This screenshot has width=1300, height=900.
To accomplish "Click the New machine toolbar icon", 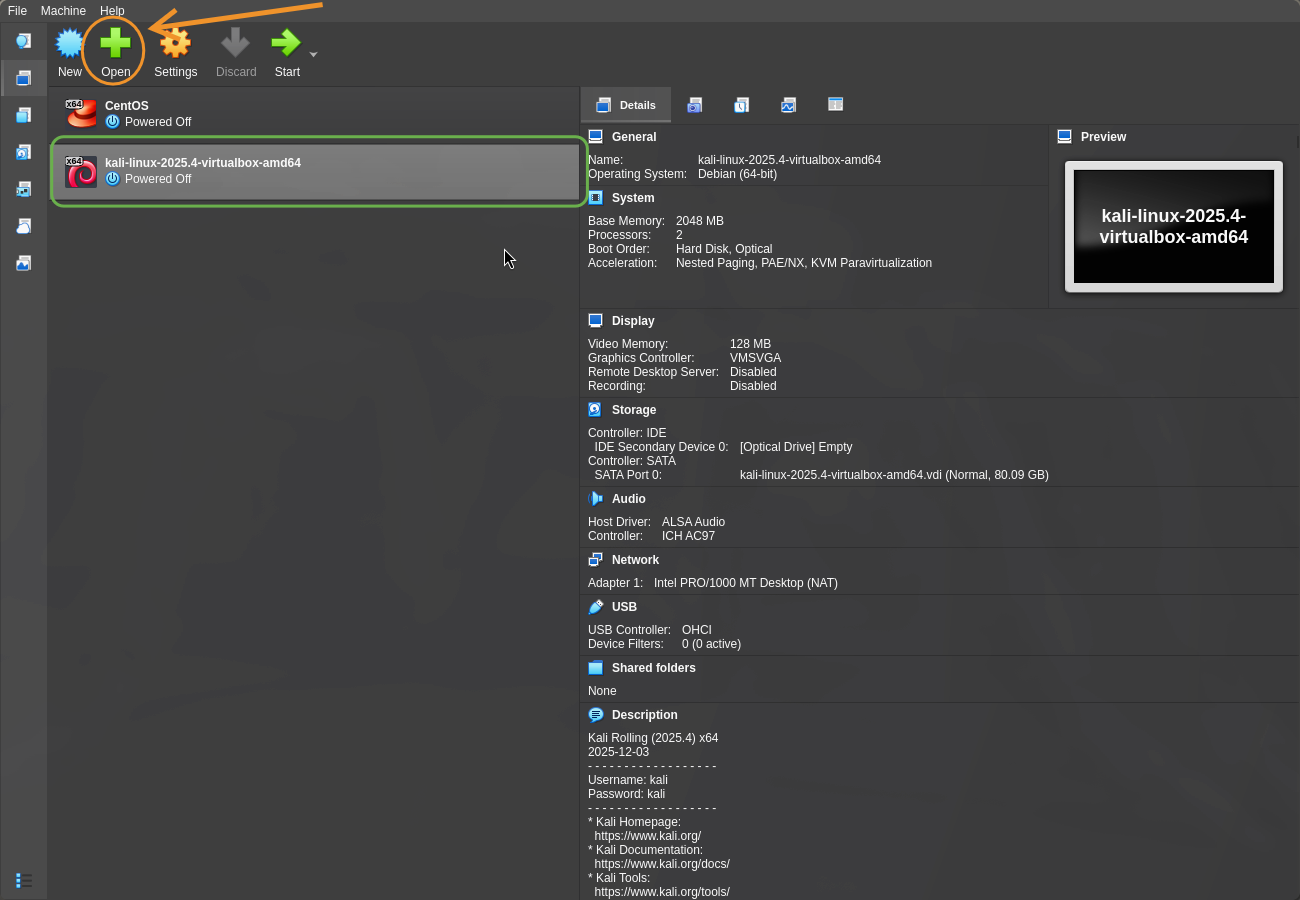I will coord(70,43).
